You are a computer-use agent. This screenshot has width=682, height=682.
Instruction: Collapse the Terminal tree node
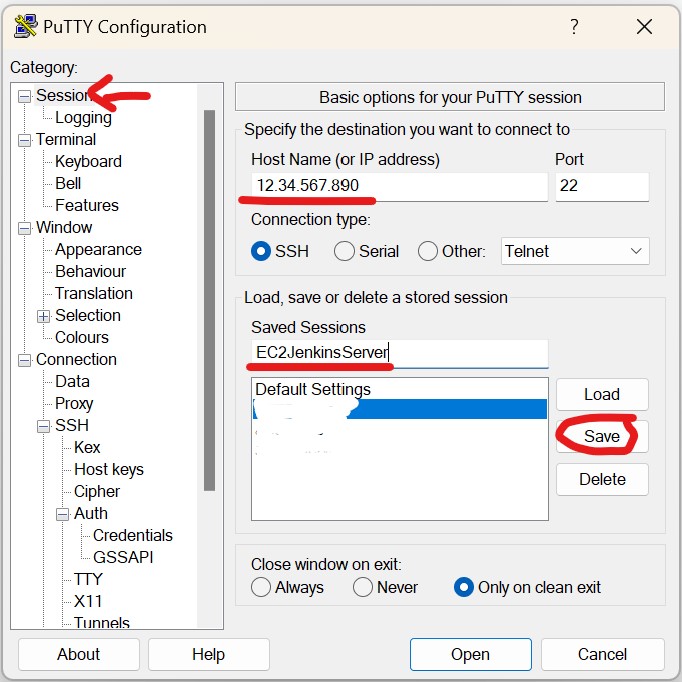(24, 140)
